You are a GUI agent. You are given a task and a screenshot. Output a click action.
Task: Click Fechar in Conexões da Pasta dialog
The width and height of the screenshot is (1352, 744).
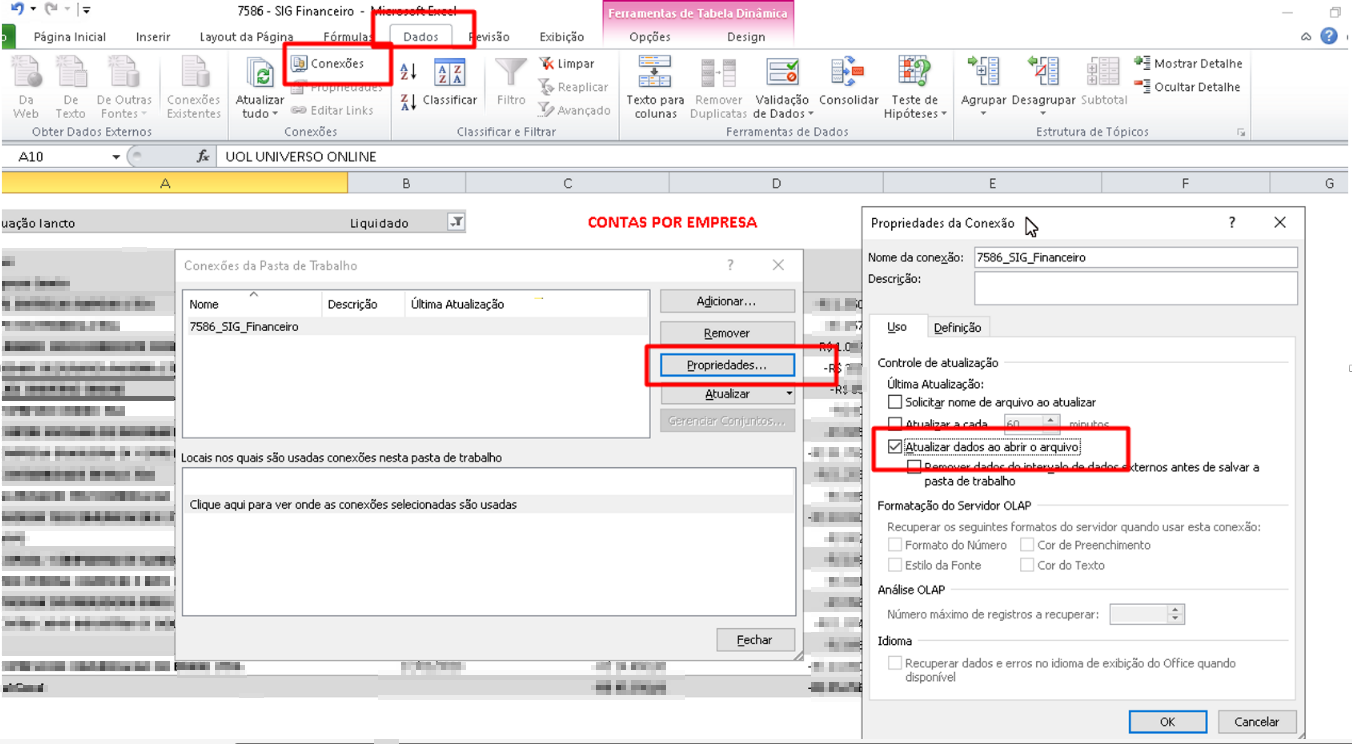754,640
